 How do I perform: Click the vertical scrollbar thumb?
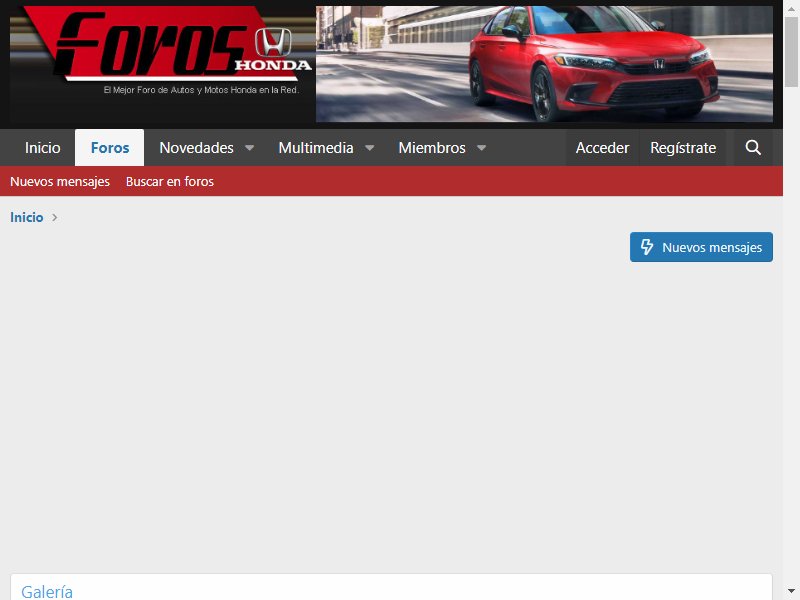791,51
